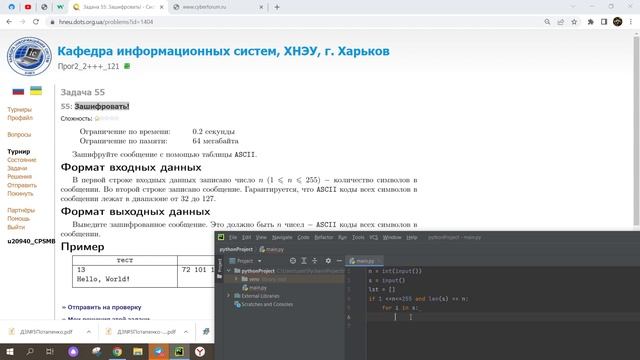Open PyCharm File menu
This screenshot has width=640, height=360.
click(x=233, y=237)
